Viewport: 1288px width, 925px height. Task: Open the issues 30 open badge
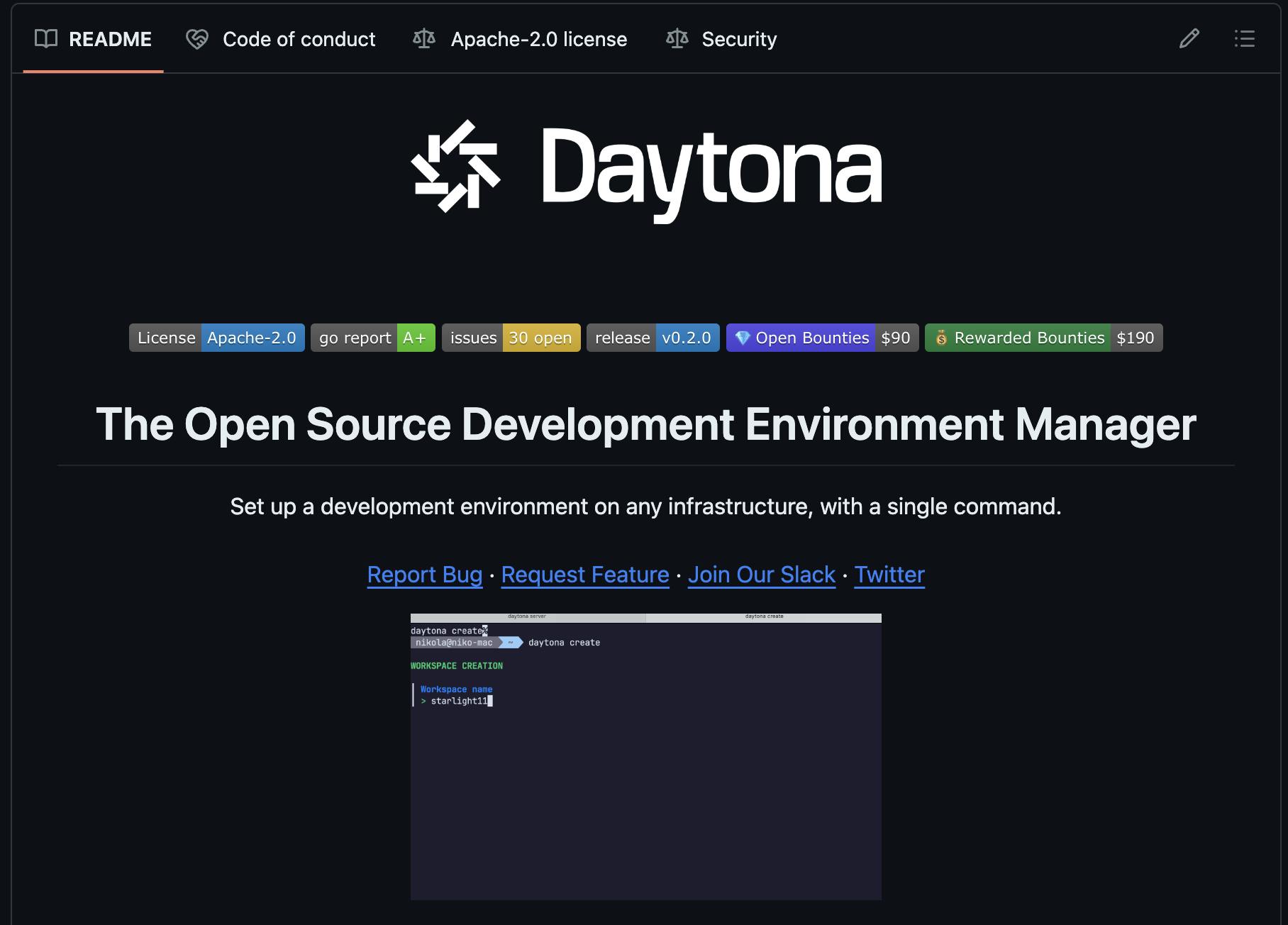tap(511, 338)
